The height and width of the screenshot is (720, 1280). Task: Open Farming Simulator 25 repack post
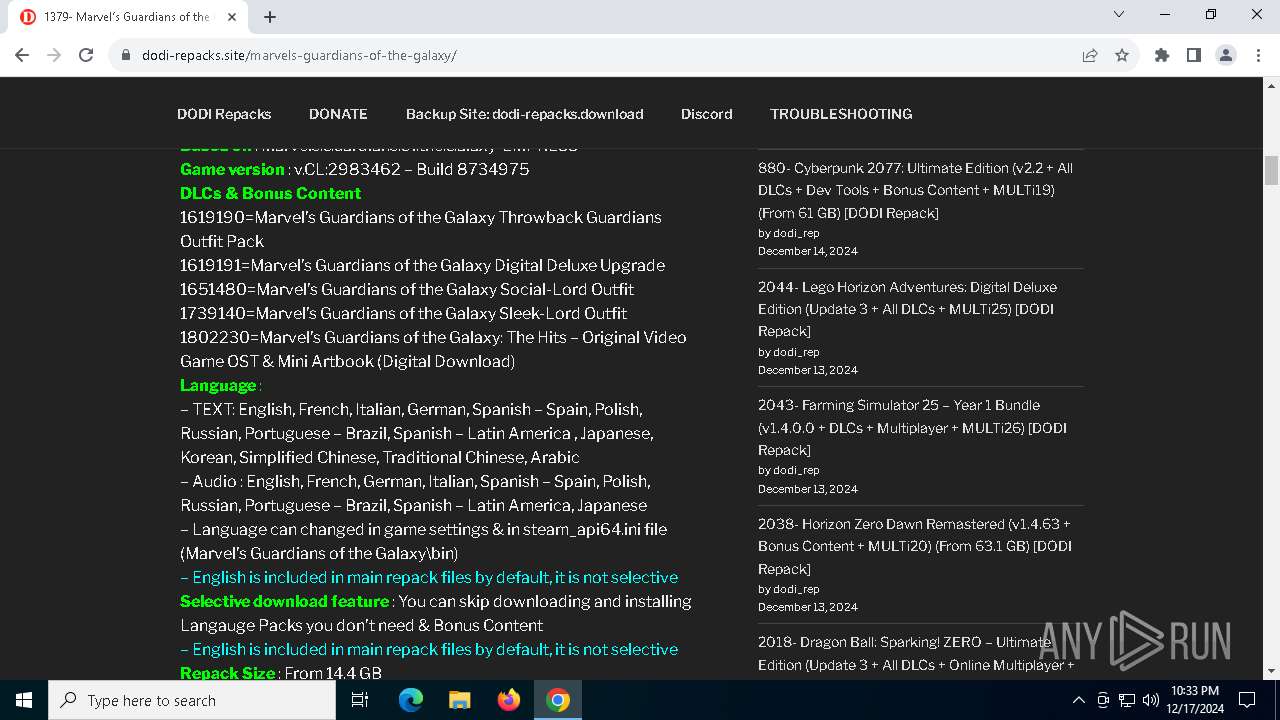(x=912, y=428)
